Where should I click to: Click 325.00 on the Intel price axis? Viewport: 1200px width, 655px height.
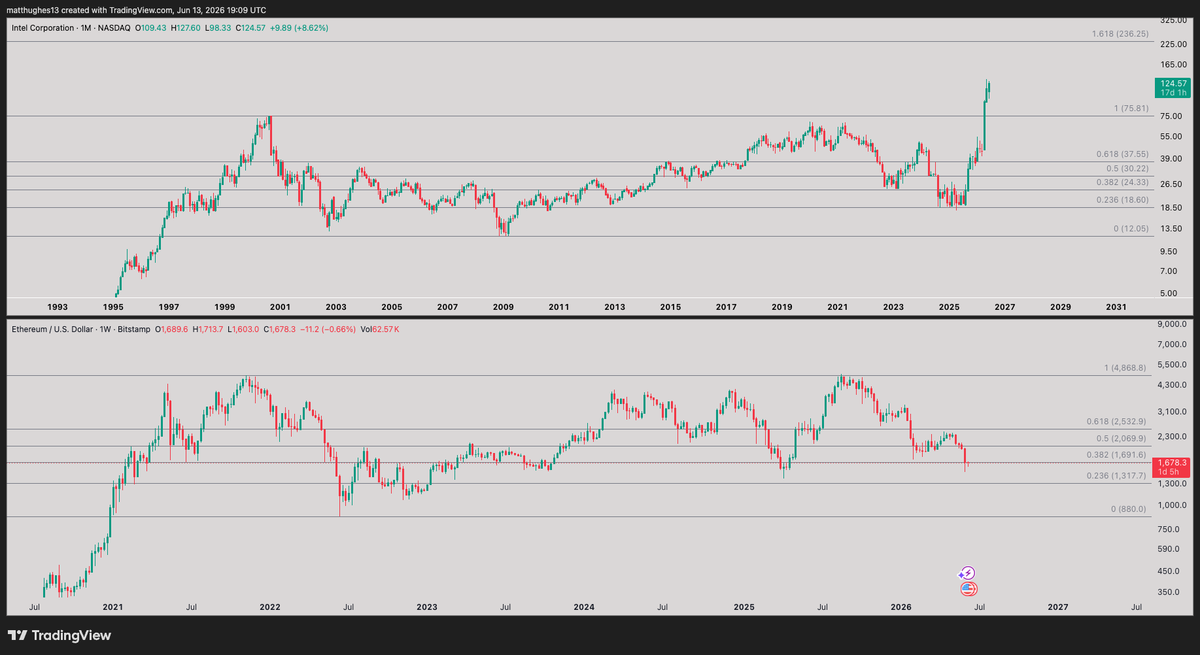click(1173, 20)
